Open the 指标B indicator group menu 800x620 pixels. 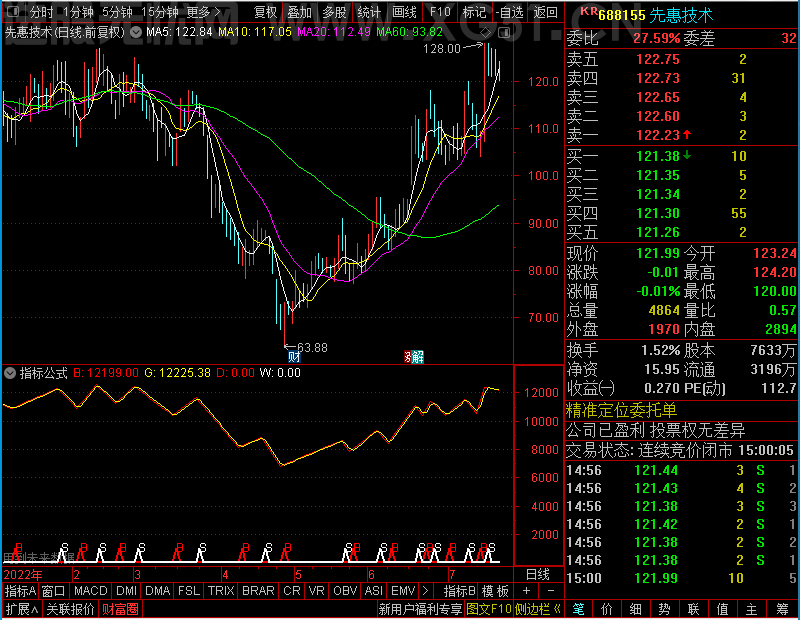click(x=459, y=591)
